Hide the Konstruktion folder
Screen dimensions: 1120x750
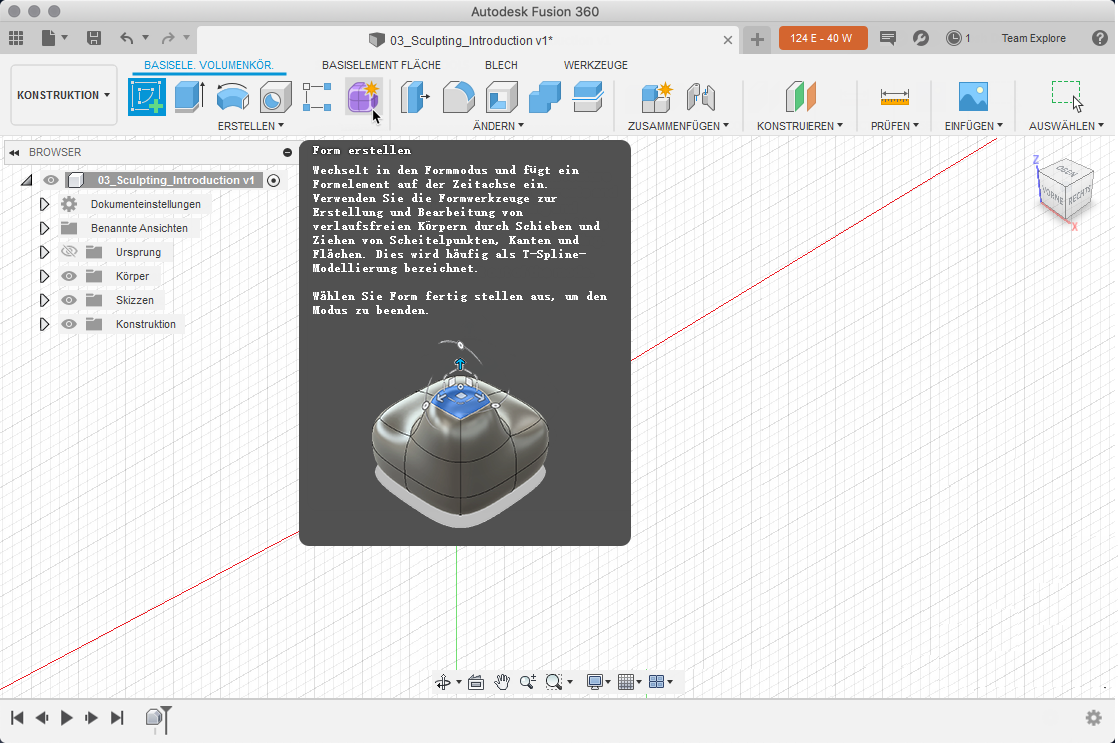[69, 324]
